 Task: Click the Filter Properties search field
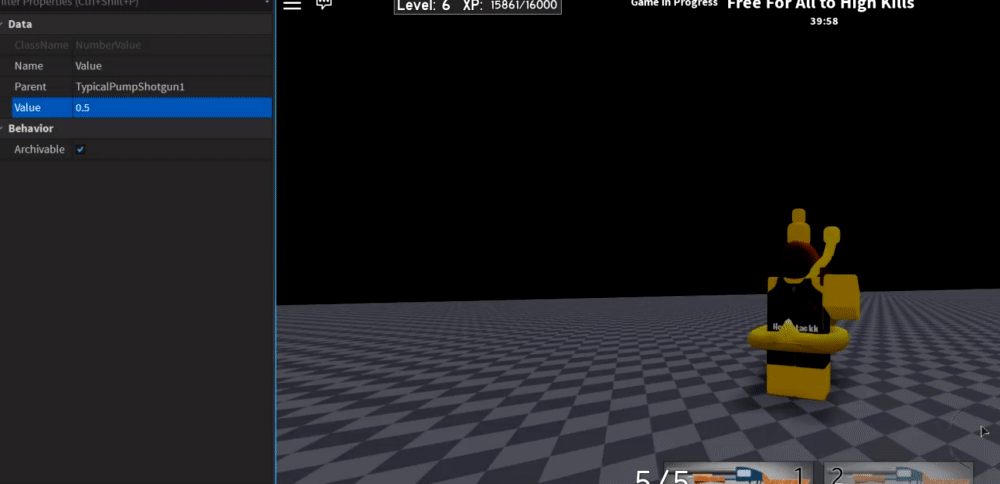136,3
